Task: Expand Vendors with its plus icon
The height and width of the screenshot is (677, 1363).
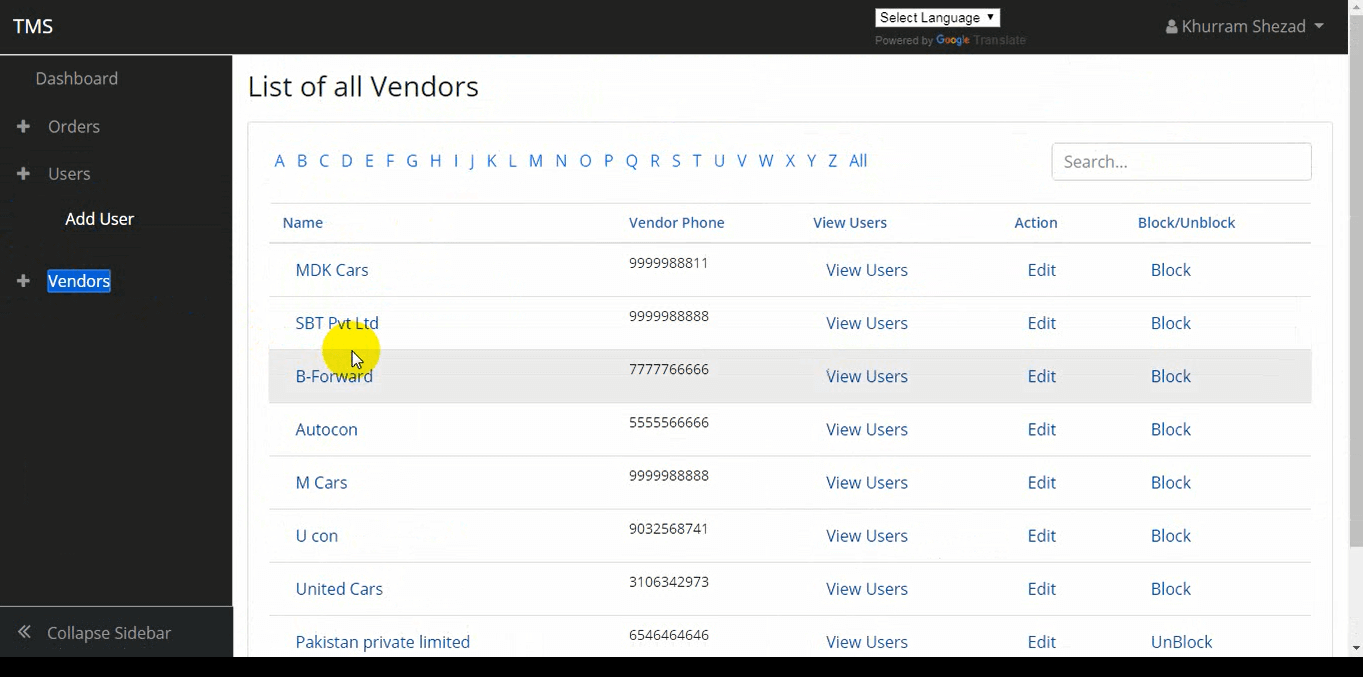Action: 23,281
